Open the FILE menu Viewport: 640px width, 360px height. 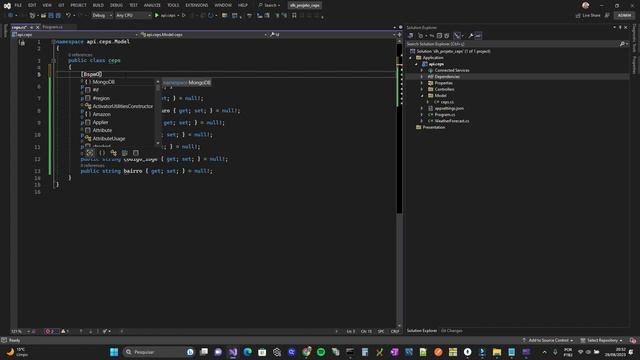pos(18,5)
